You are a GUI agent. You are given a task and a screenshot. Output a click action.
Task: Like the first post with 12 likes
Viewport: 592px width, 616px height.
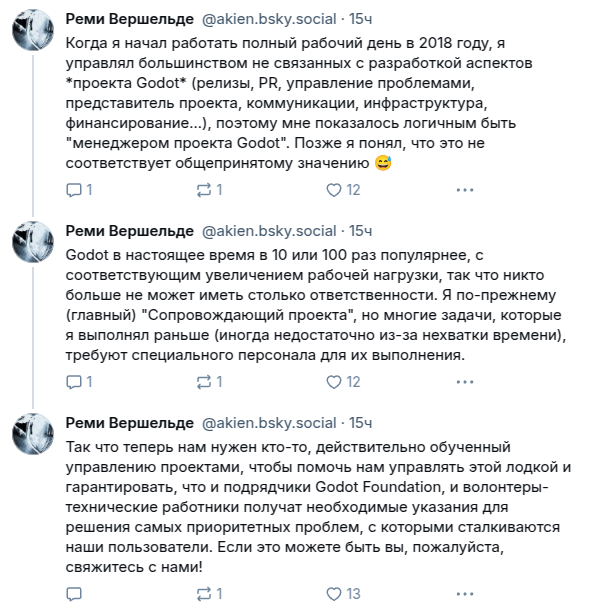(x=343, y=190)
